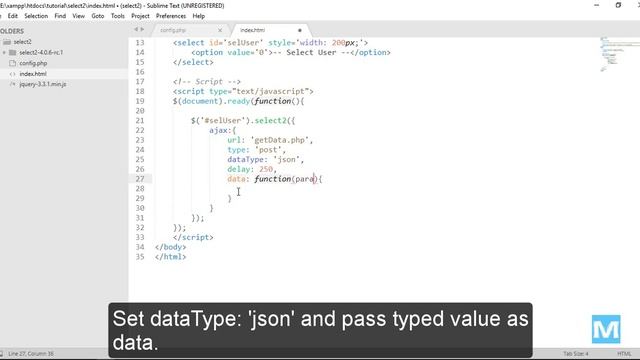
Task: Open the Tools menu
Action: tap(118, 16)
